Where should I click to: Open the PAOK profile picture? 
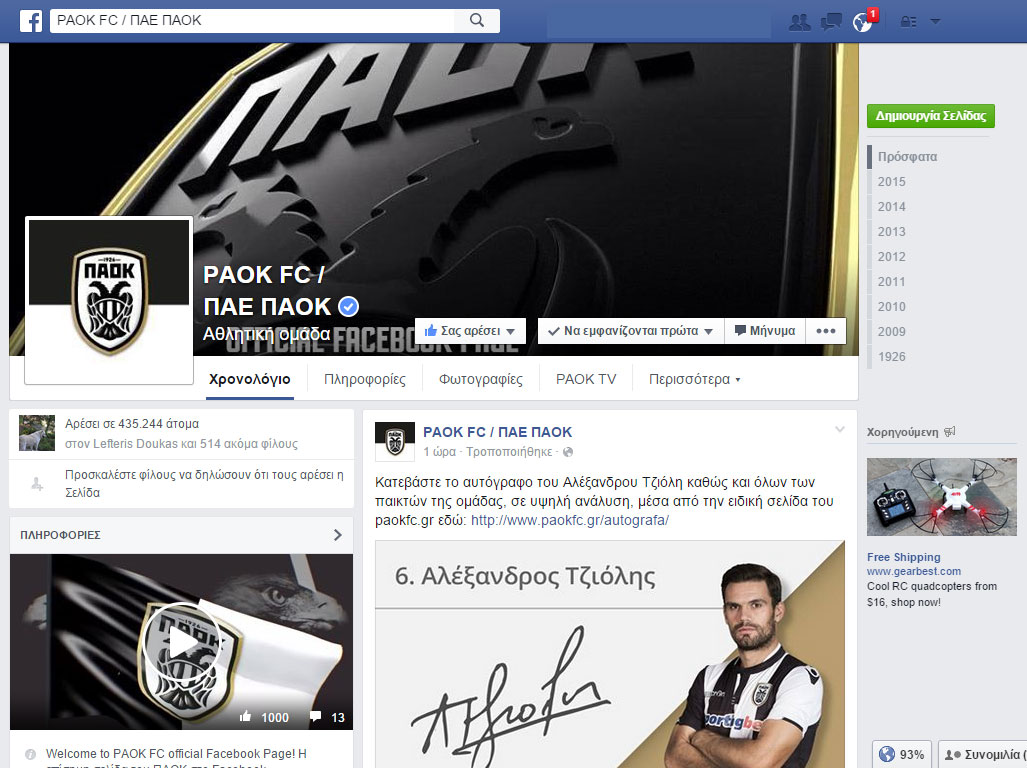pos(109,301)
